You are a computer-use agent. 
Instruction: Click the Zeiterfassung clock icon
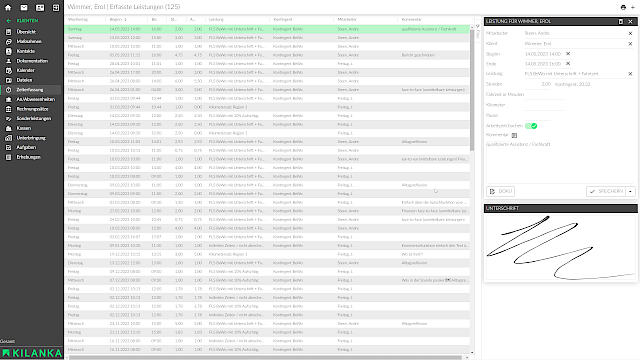(x=9, y=90)
